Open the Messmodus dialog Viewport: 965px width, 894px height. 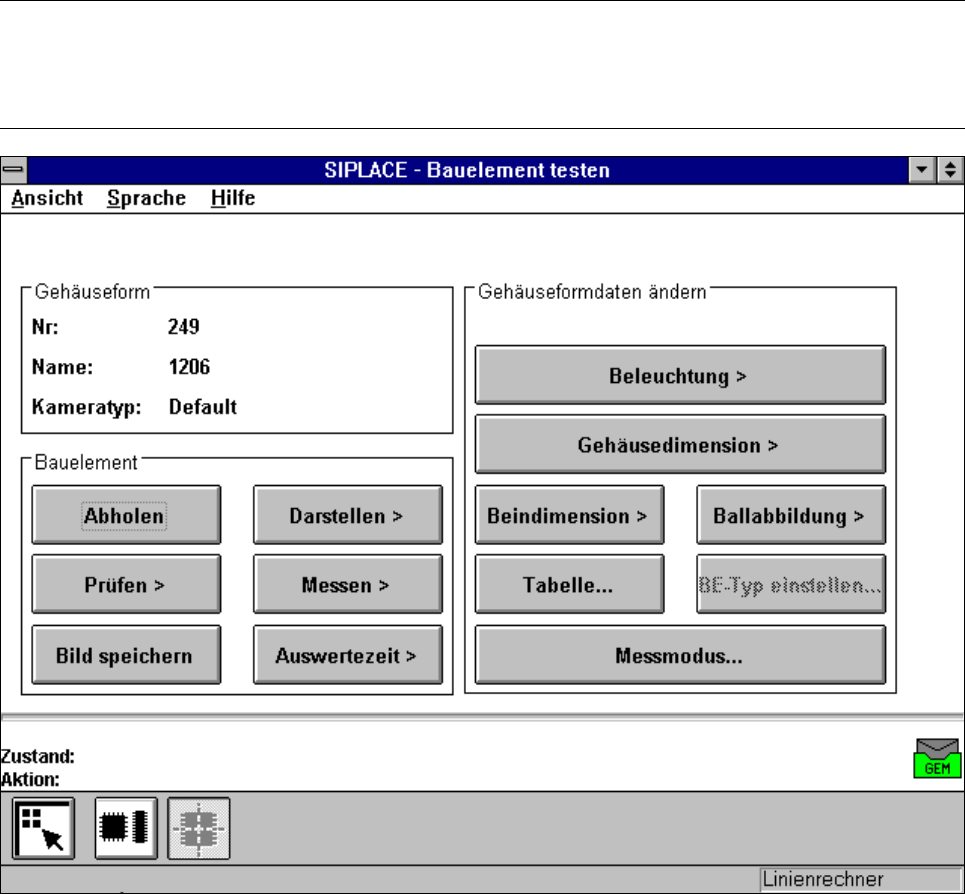pyautogui.click(x=679, y=655)
